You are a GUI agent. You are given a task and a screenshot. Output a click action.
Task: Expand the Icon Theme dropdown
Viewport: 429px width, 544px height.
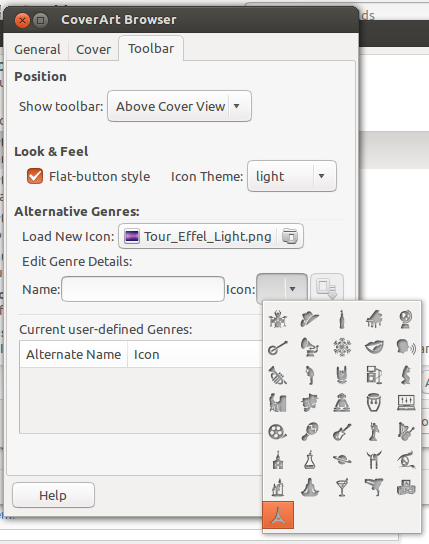point(292,176)
